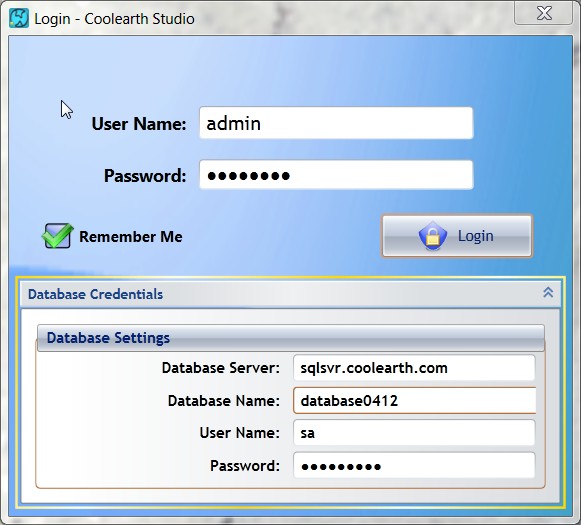This screenshot has width=581, height=525.
Task: Click the Login button
Action: [457, 236]
